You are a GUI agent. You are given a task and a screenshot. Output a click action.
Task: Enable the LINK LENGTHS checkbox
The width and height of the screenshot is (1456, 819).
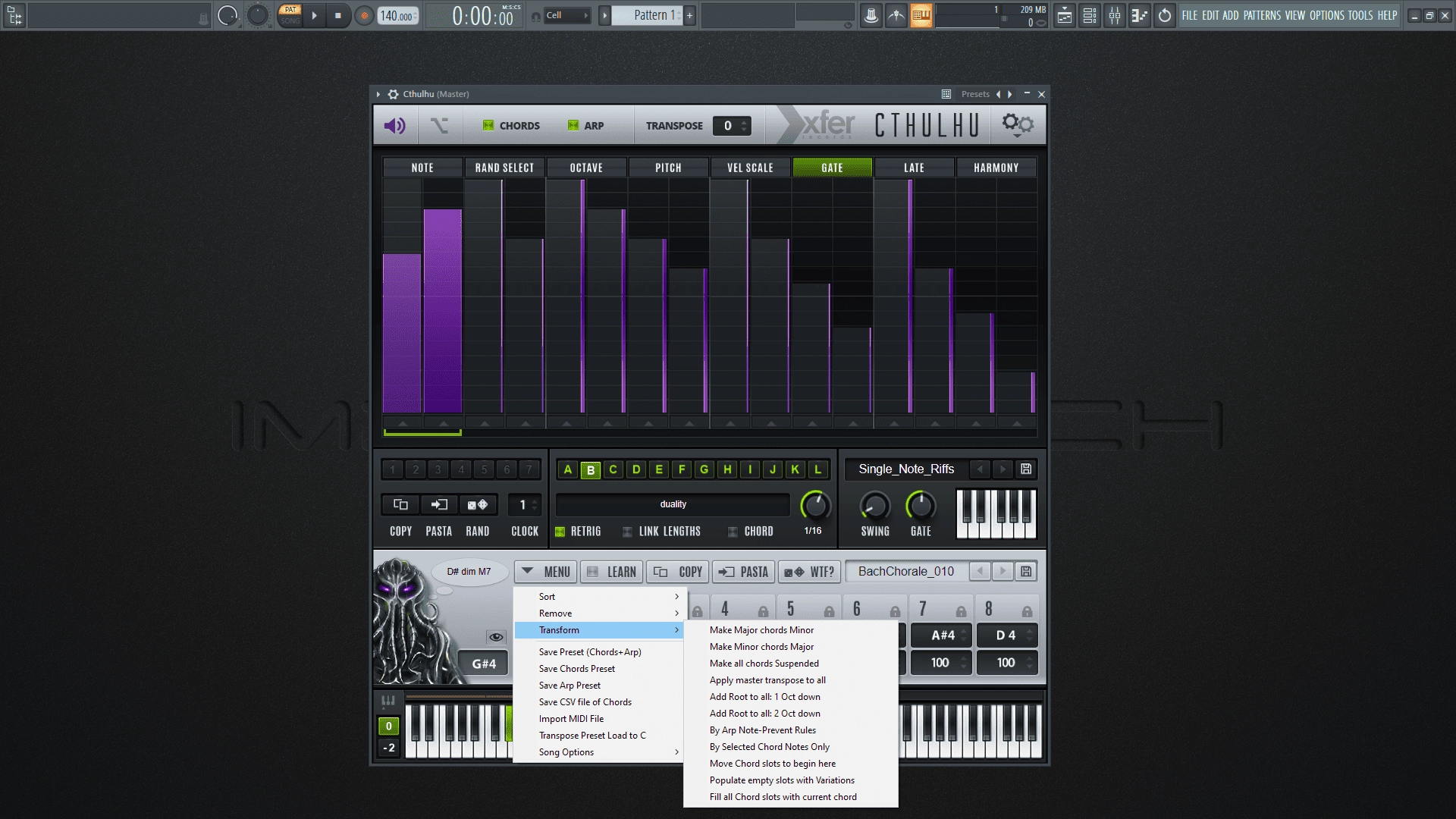click(627, 532)
